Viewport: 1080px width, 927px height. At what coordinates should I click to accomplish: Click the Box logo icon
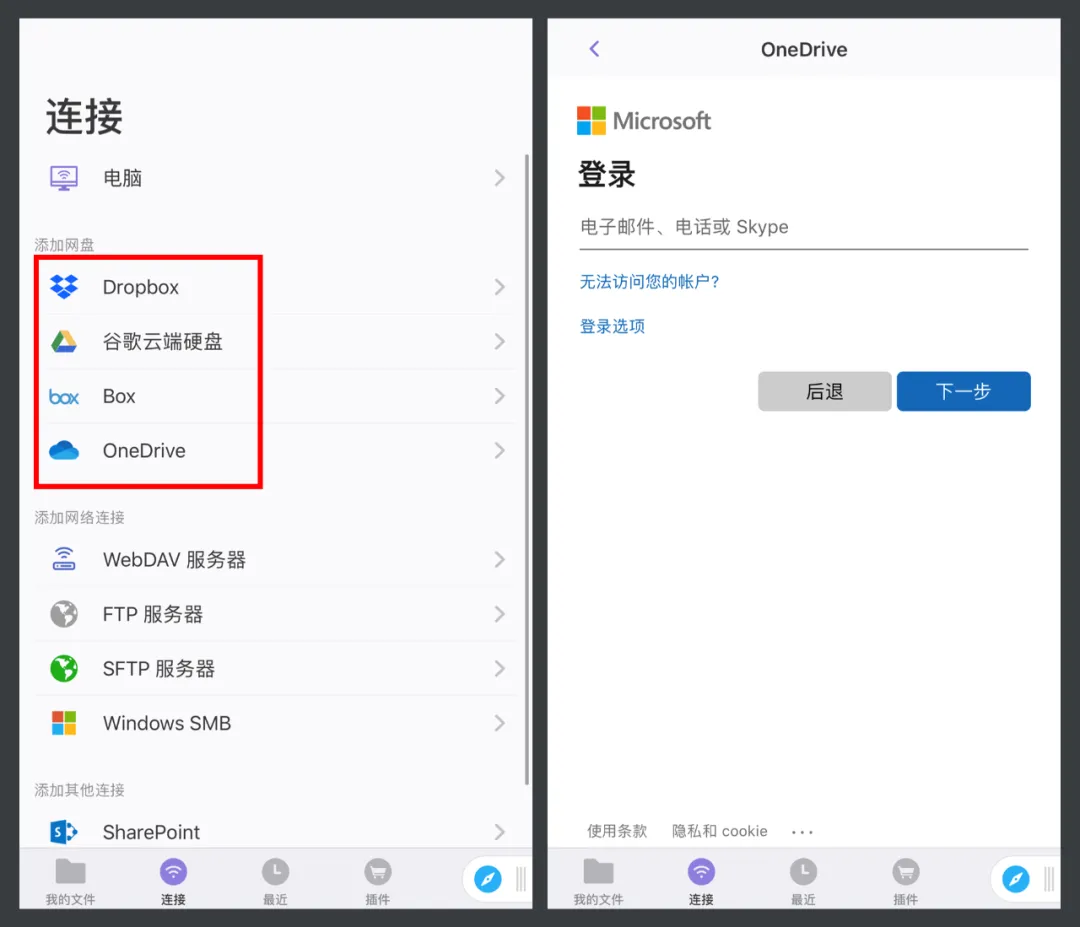click(x=64, y=397)
